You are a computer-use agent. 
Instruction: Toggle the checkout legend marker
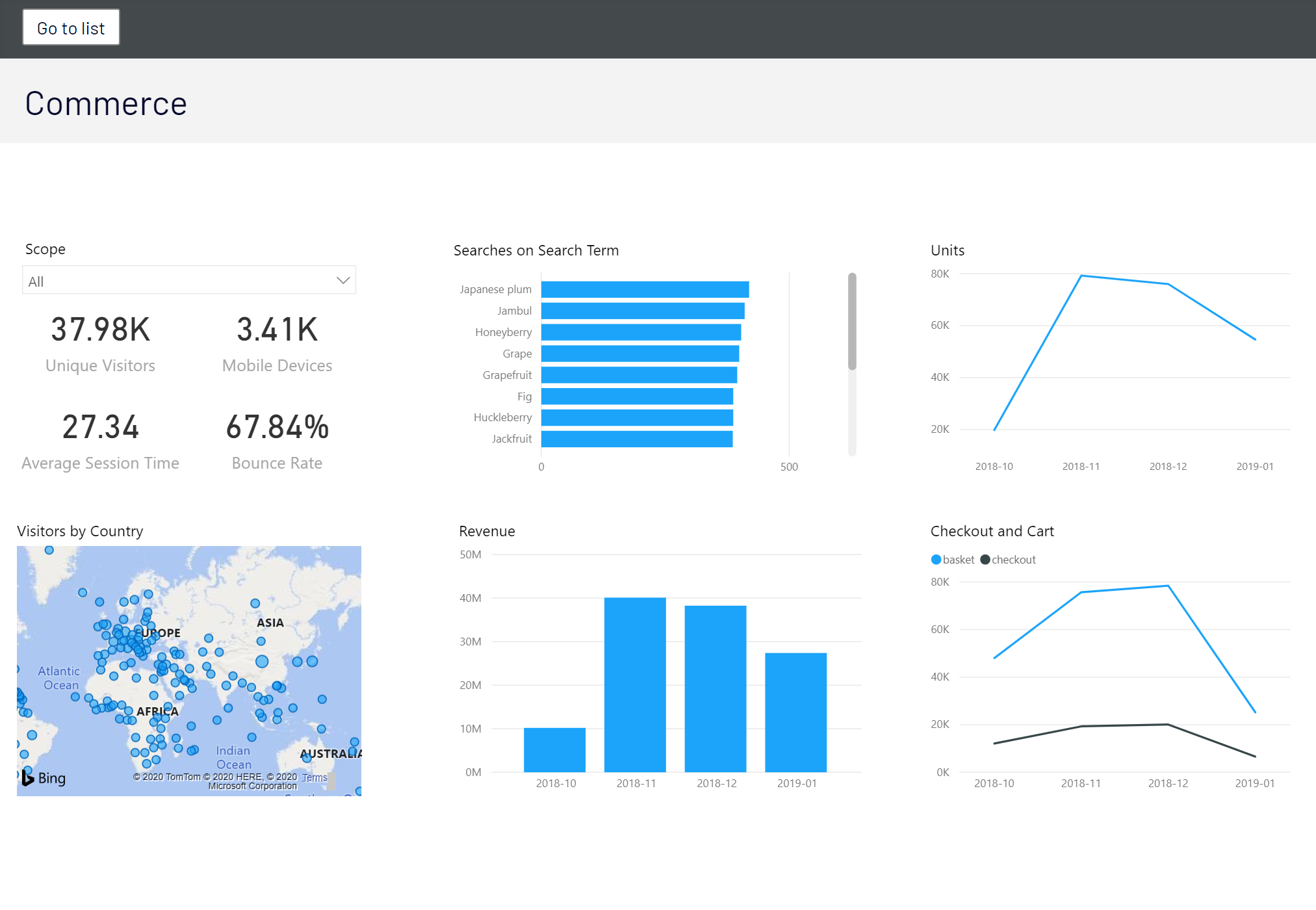click(x=985, y=560)
